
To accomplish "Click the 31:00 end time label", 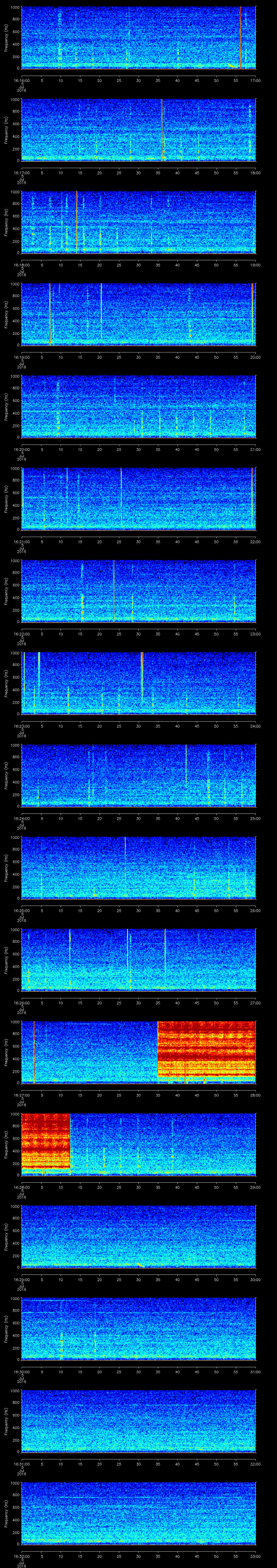I will tap(255, 1372).
